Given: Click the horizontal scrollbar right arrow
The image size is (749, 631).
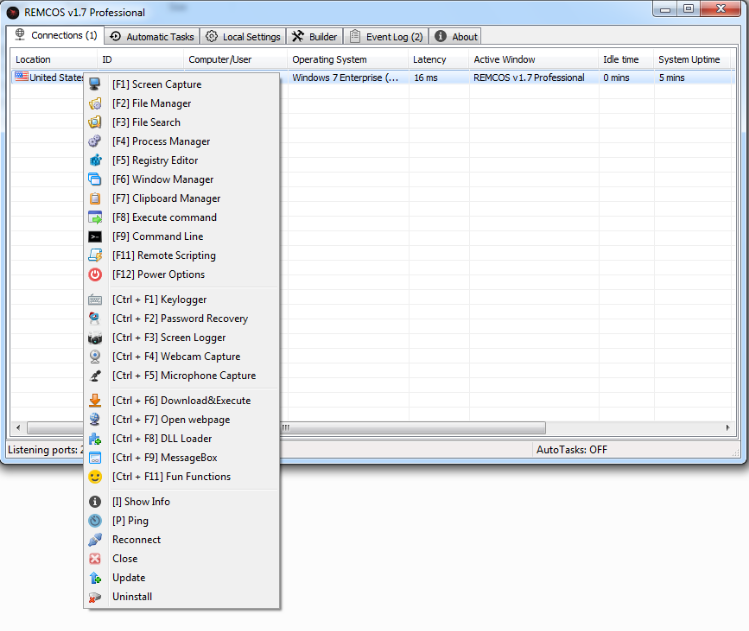Looking at the screenshot, I should tap(728, 428).
